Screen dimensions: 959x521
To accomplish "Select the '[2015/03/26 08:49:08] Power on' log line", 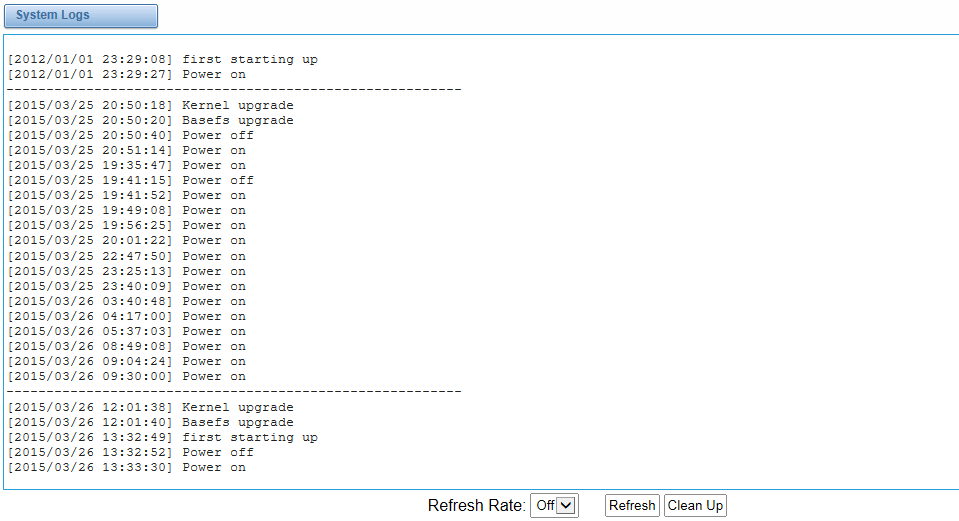I will 127,346.
